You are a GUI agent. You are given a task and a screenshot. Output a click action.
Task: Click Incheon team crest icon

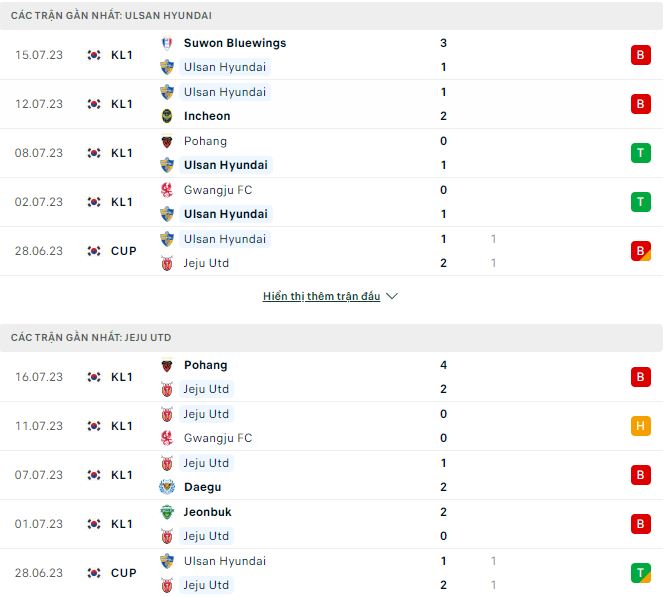167,116
